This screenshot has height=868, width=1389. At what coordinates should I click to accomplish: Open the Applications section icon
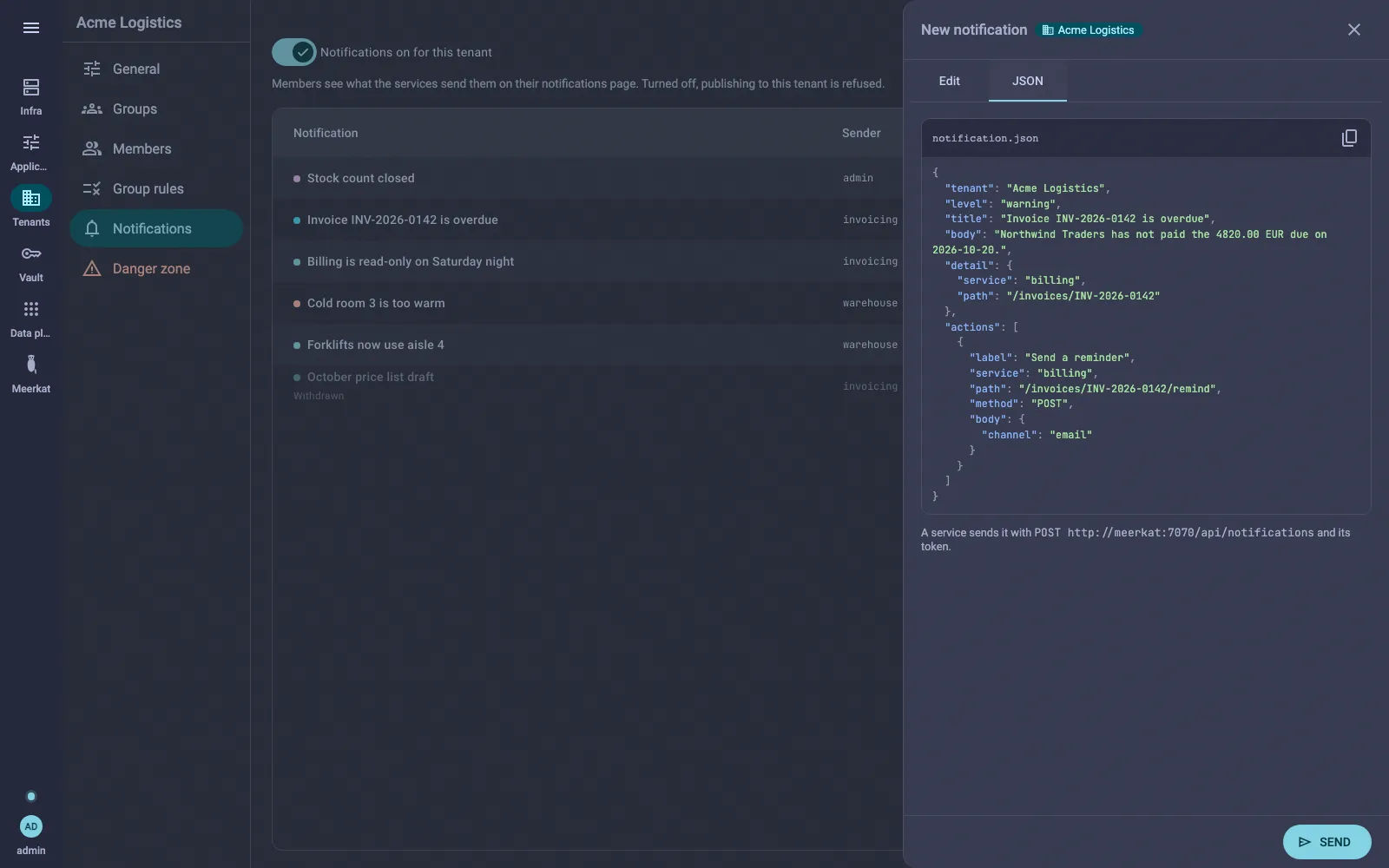(31, 142)
